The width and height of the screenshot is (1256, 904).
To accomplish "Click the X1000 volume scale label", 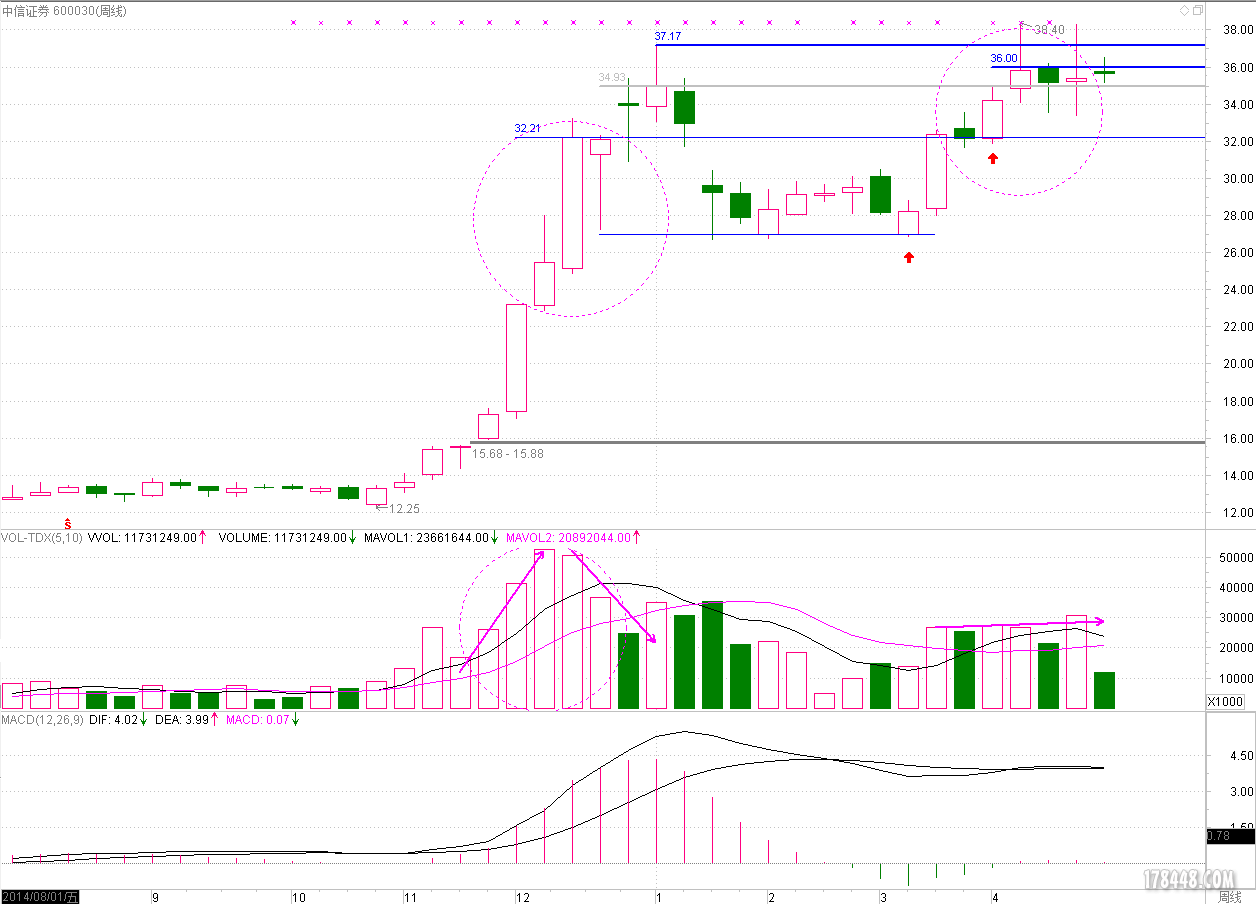I will (1225, 702).
